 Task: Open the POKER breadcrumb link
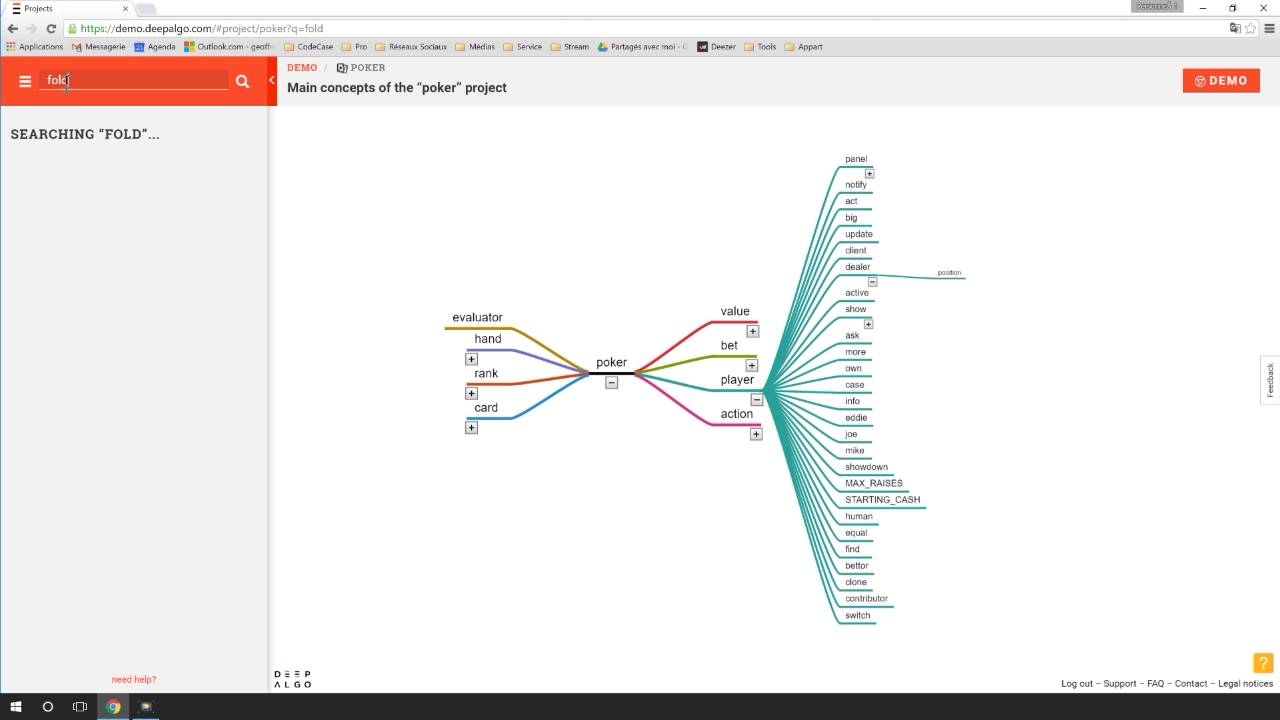click(361, 68)
